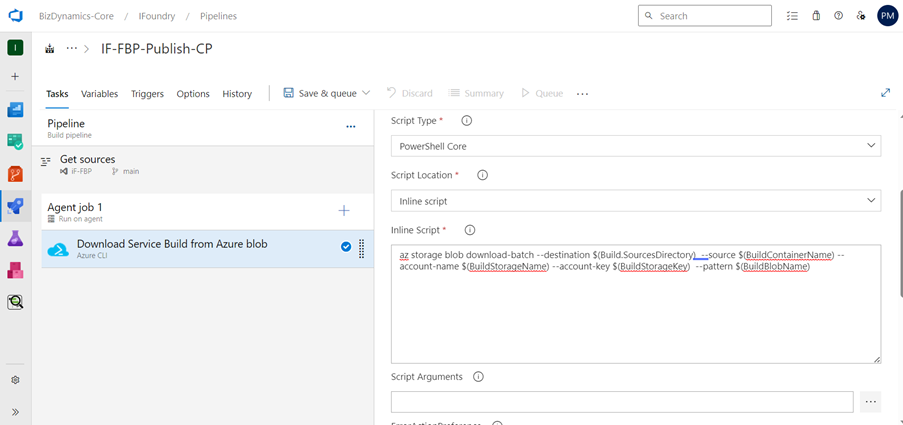
Task: Open the IFoundry breadcrumb link
Action: 155,16
